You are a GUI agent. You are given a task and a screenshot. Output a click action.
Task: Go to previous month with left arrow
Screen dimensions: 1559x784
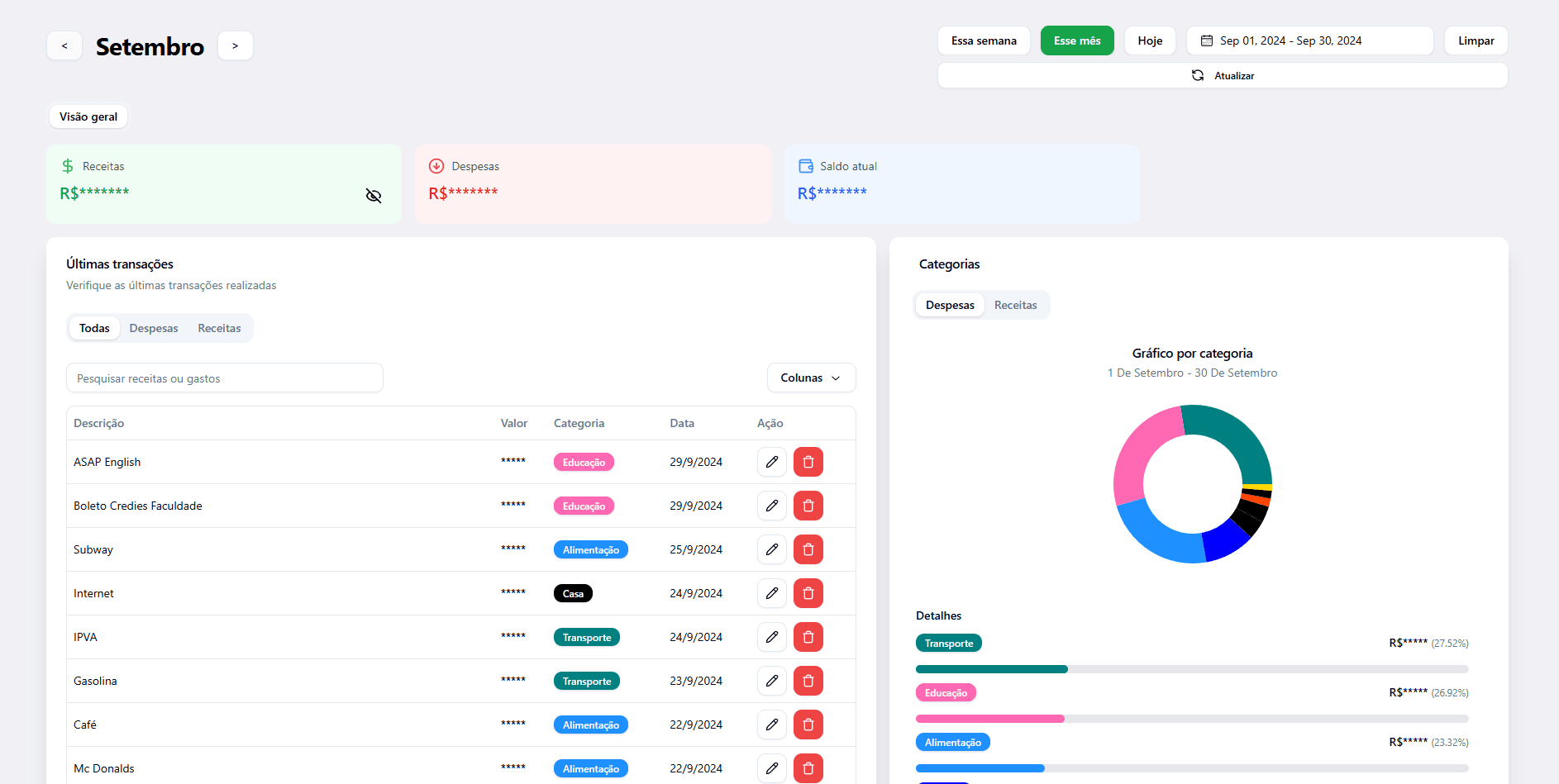point(64,45)
